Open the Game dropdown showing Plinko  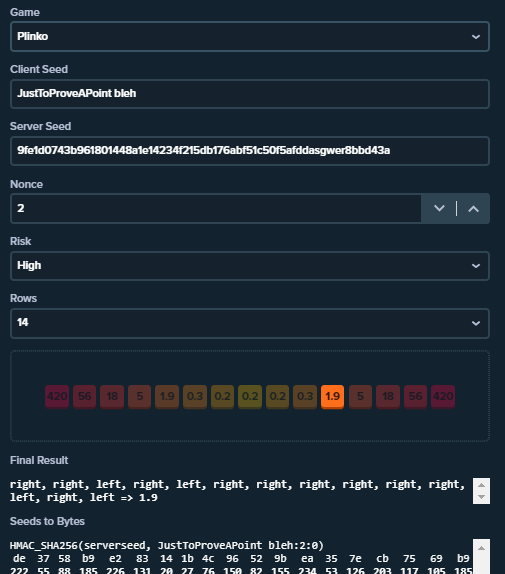(x=250, y=36)
